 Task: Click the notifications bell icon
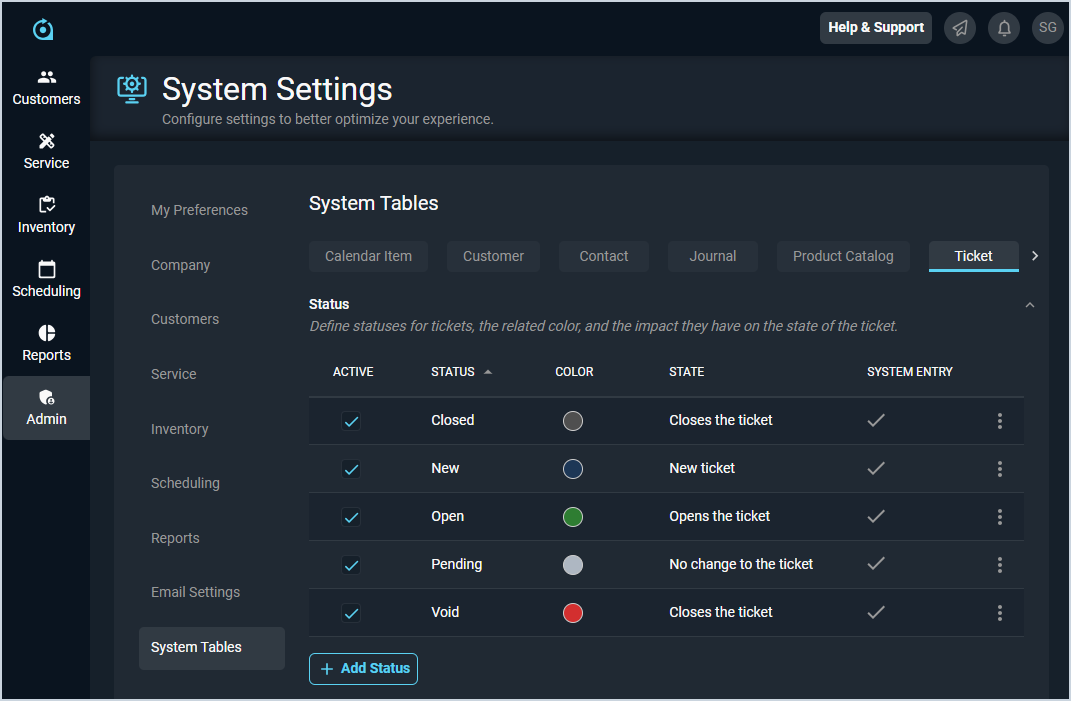click(1004, 28)
